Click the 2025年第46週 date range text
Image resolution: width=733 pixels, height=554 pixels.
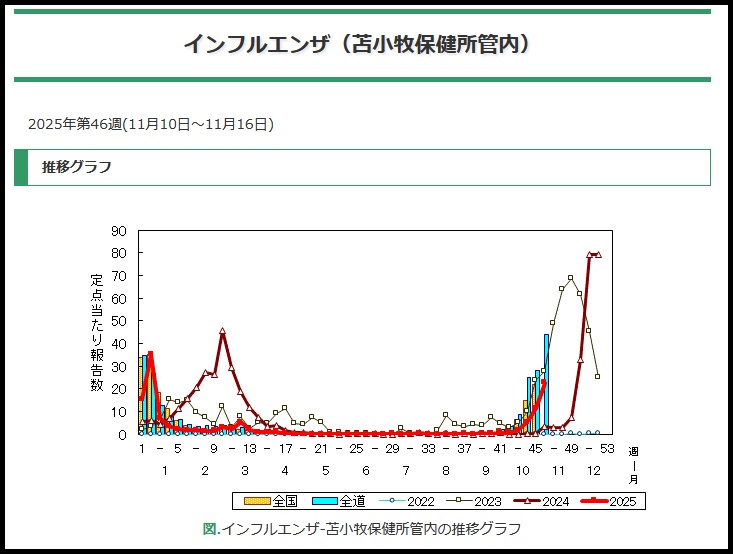151,124
